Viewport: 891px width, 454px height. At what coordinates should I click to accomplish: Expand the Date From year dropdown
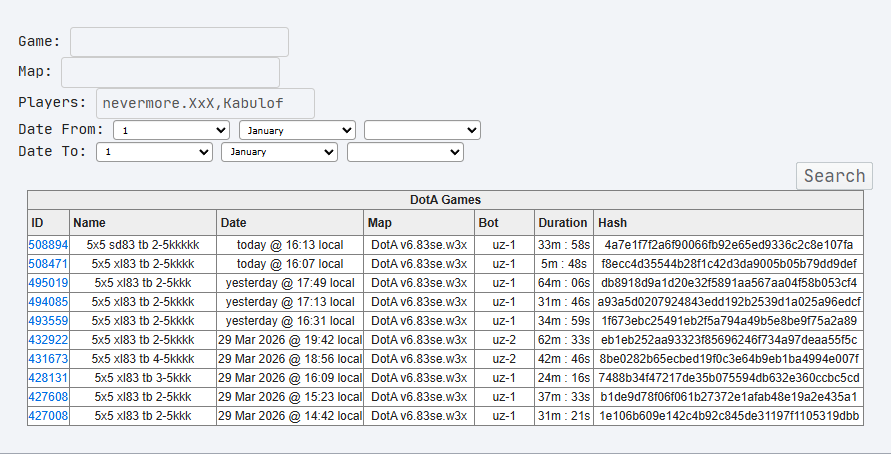pyautogui.click(x=422, y=130)
